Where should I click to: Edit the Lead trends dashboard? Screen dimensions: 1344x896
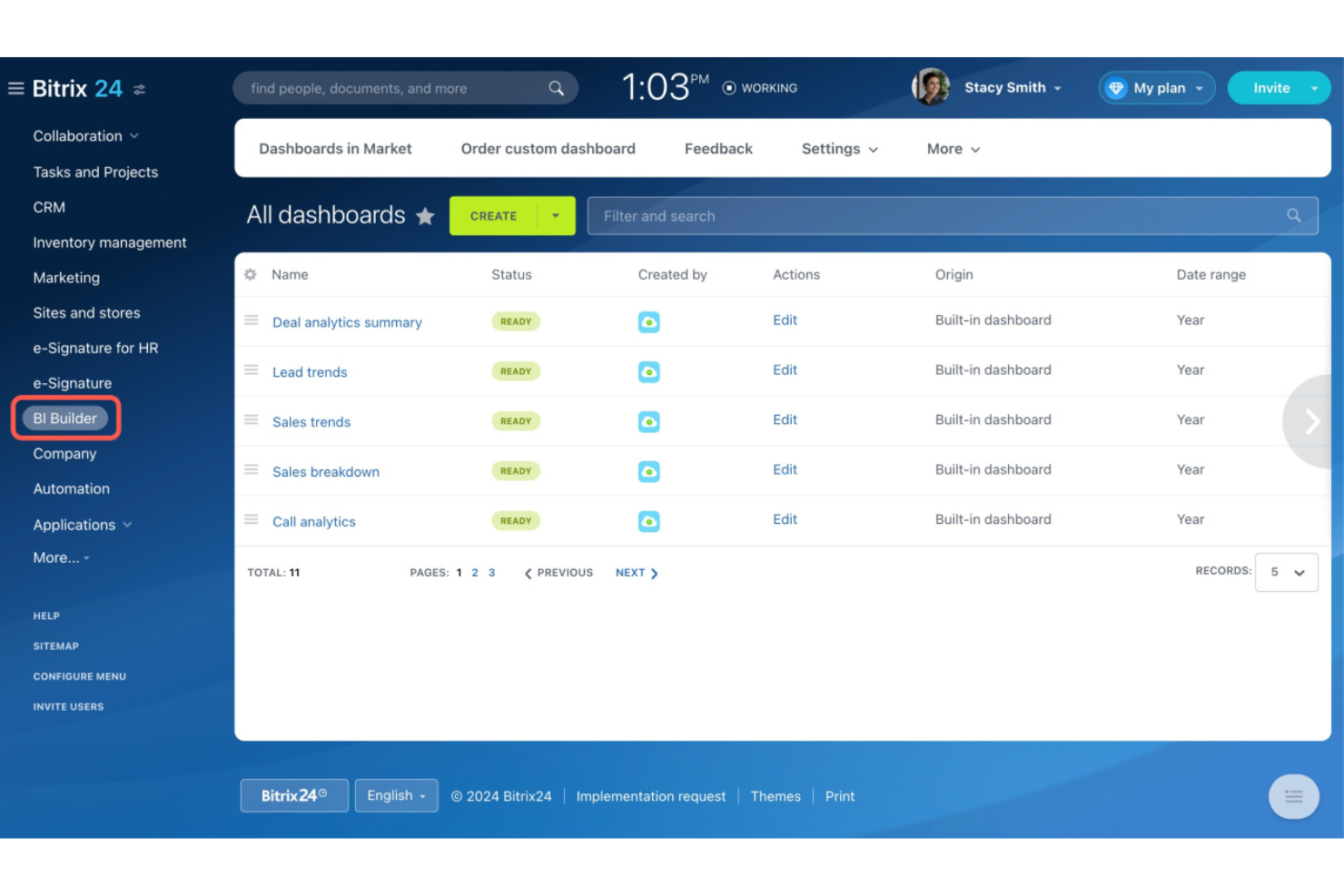(785, 370)
